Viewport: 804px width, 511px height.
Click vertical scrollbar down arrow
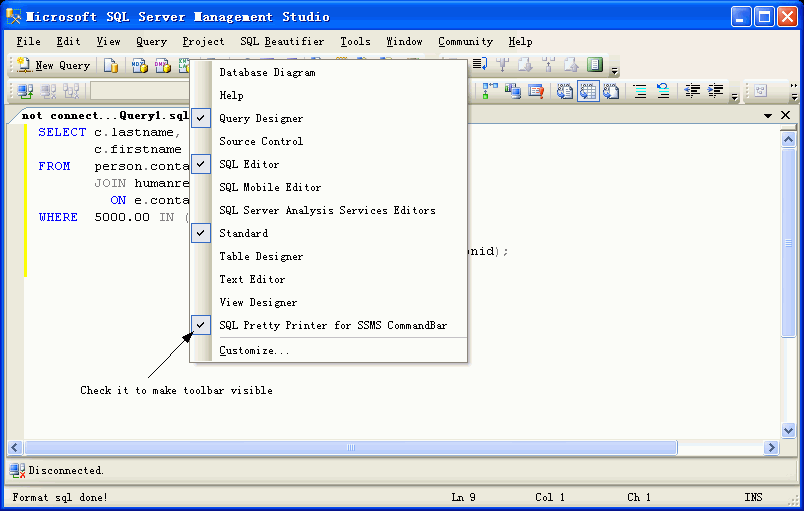click(x=789, y=430)
